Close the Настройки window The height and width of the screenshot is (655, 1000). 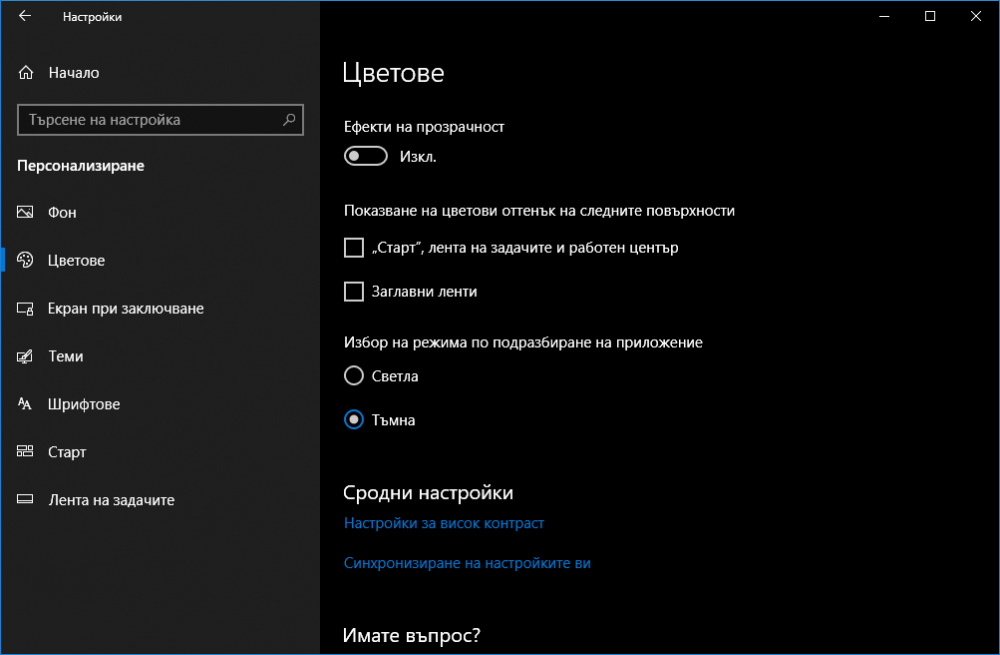pos(976,16)
